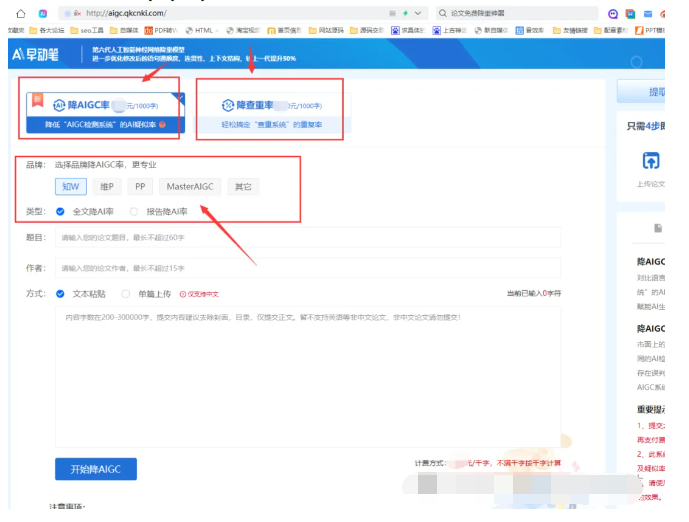689x522 pixels.
Task: Go to the browser home page icon
Action: pos(21,14)
